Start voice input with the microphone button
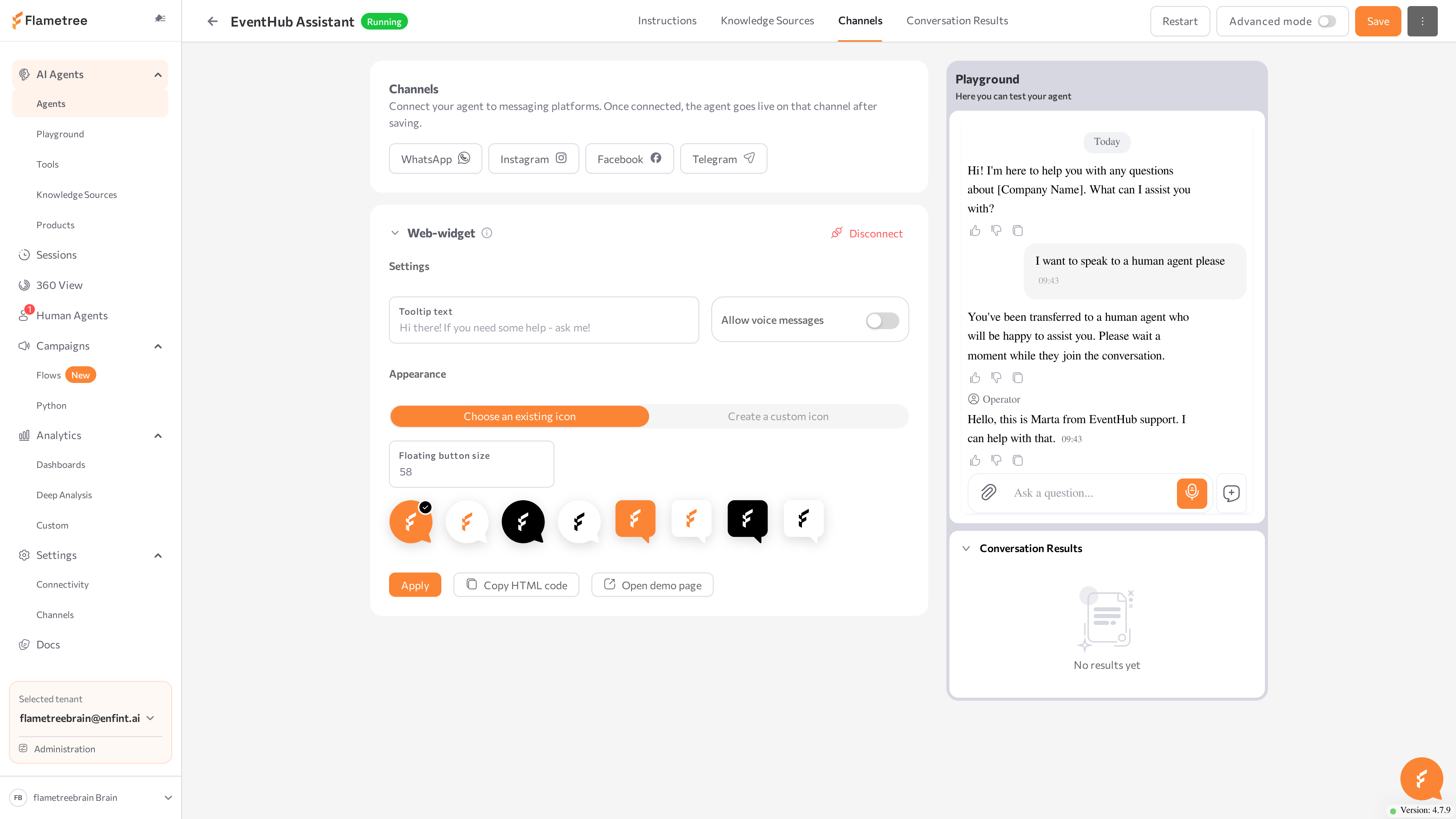1456x819 pixels. pos(1191,493)
